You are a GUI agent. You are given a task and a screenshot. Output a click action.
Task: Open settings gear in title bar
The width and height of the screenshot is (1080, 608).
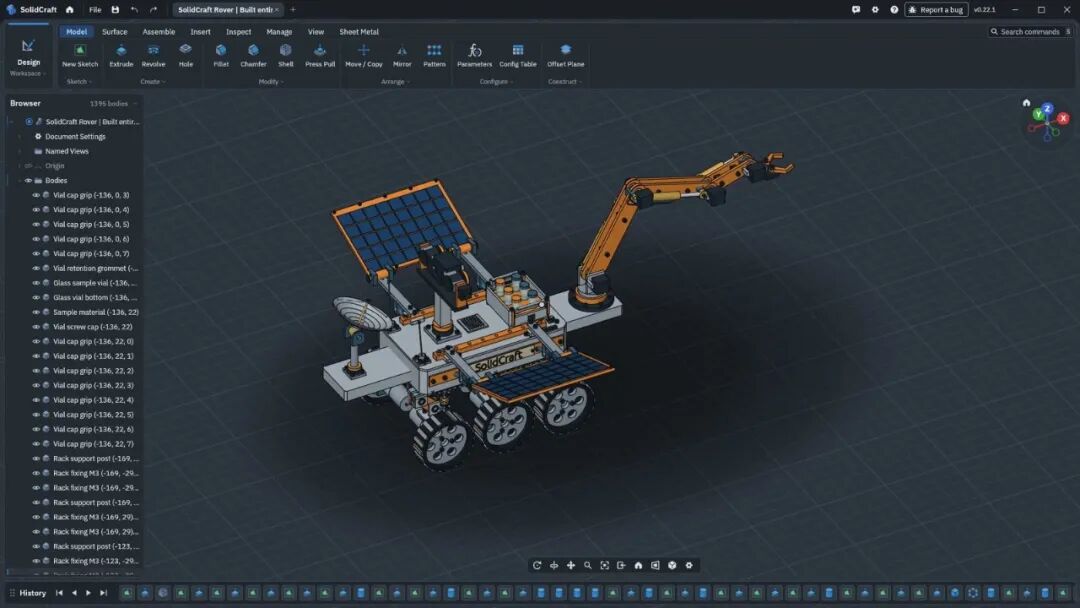pos(875,10)
